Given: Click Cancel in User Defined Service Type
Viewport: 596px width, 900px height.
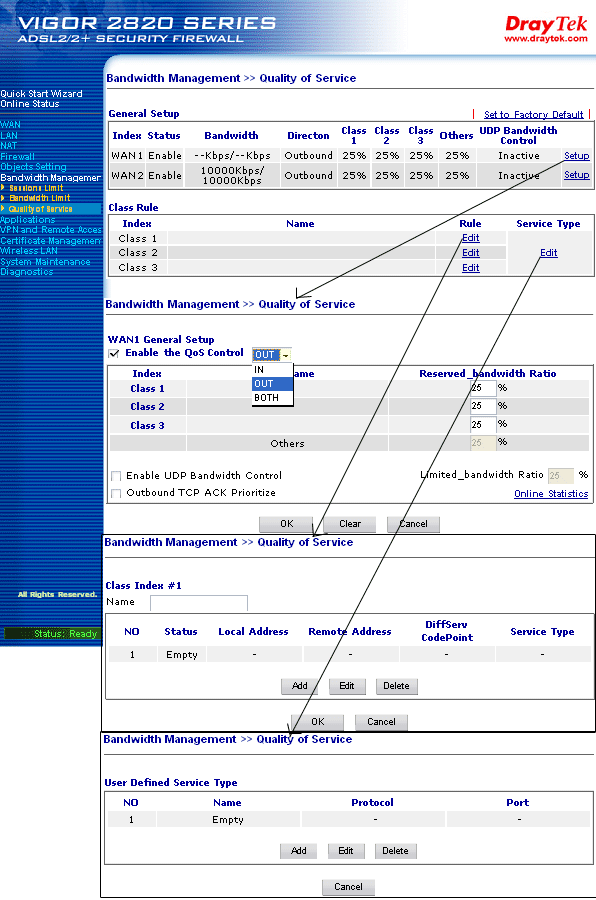Looking at the screenshot, I should pyautogui.click(x=349, y=887).
